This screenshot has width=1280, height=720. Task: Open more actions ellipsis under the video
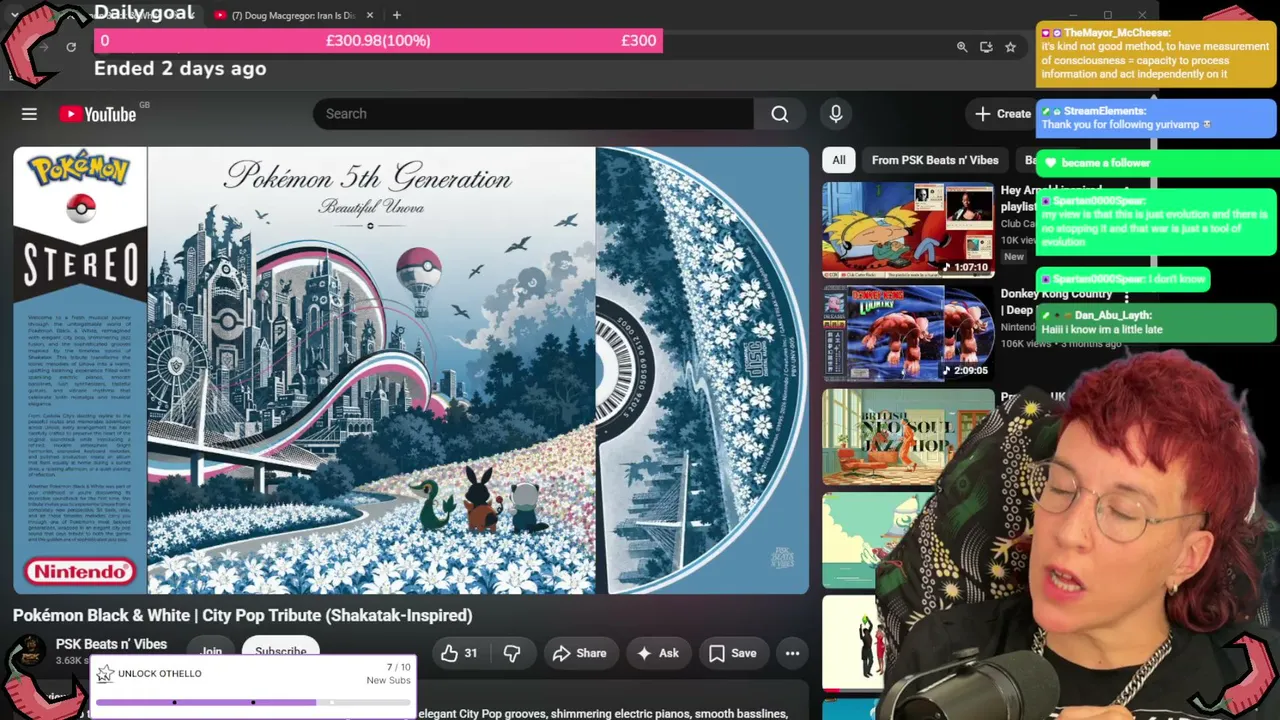[x=792, y=654]
